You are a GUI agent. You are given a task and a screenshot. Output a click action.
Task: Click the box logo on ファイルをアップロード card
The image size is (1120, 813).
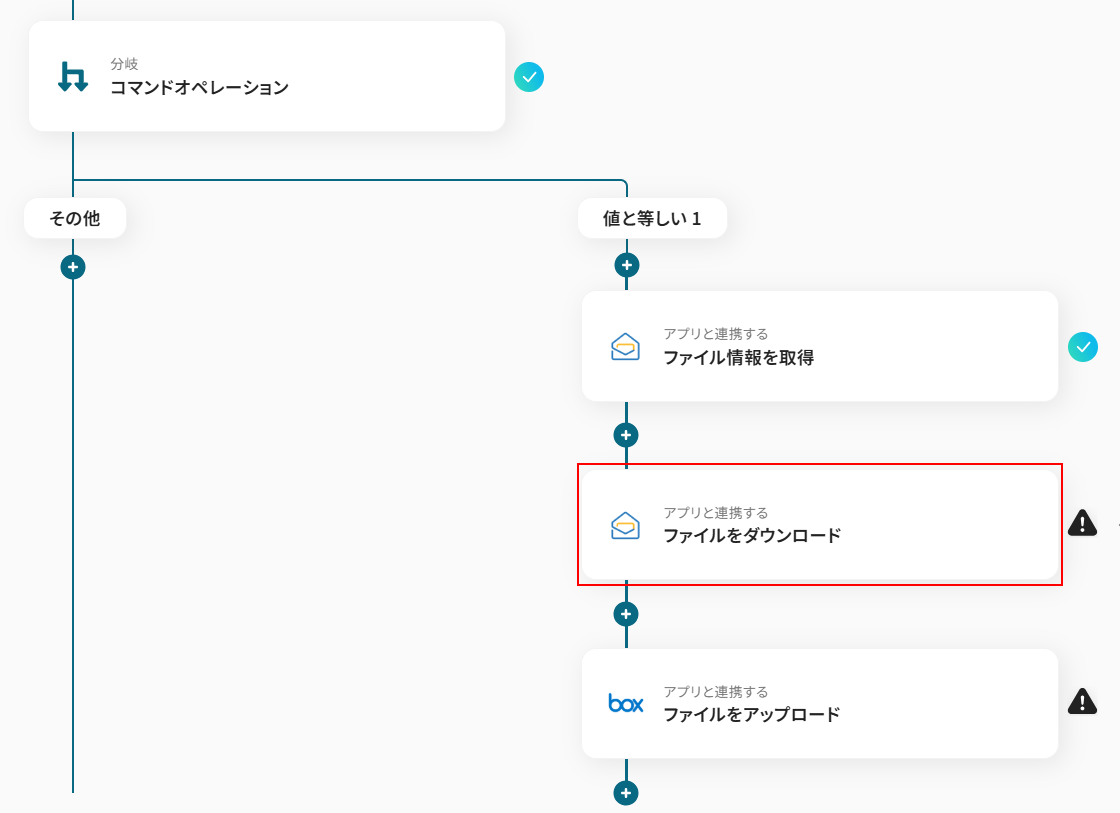pyautogui.click(x=625, y=704)
